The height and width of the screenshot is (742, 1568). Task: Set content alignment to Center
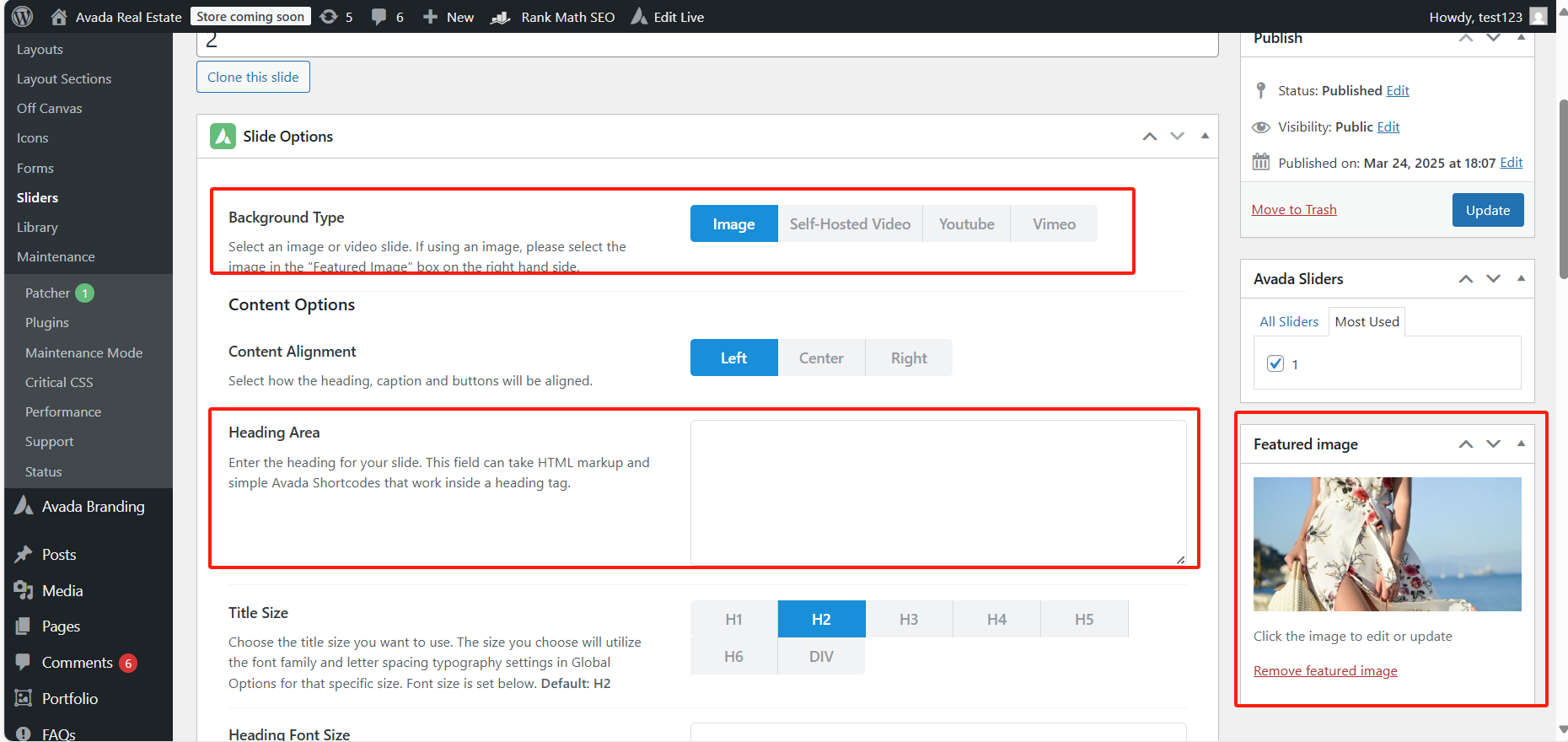tap(821, 358)
